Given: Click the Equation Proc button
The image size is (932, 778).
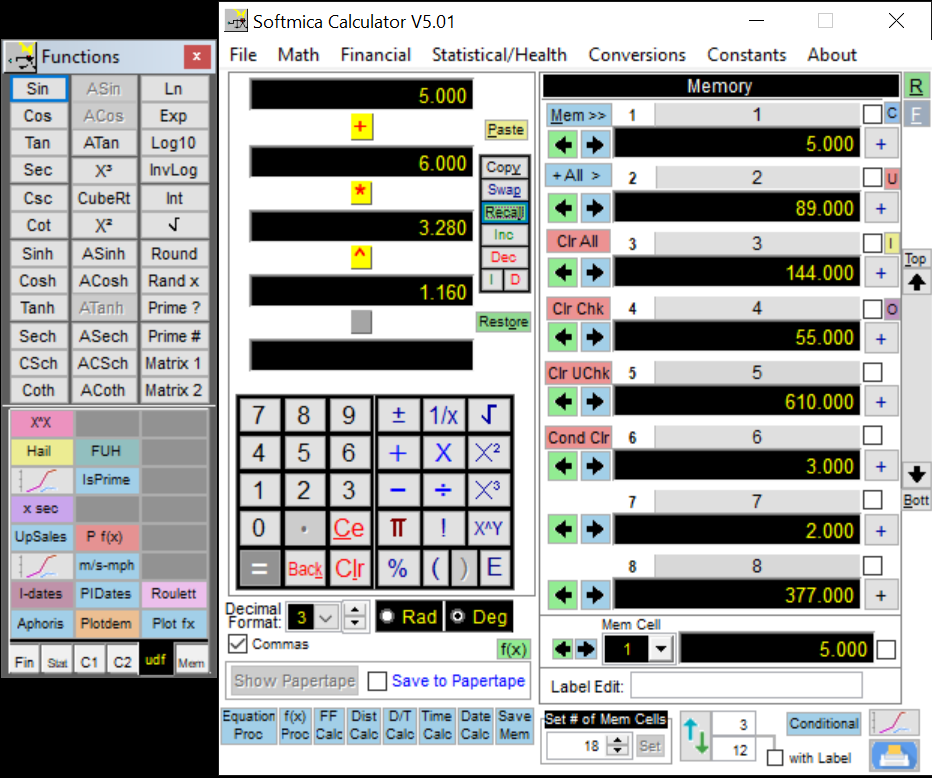Looking at the screenshot, I should [x=248, y=726].
